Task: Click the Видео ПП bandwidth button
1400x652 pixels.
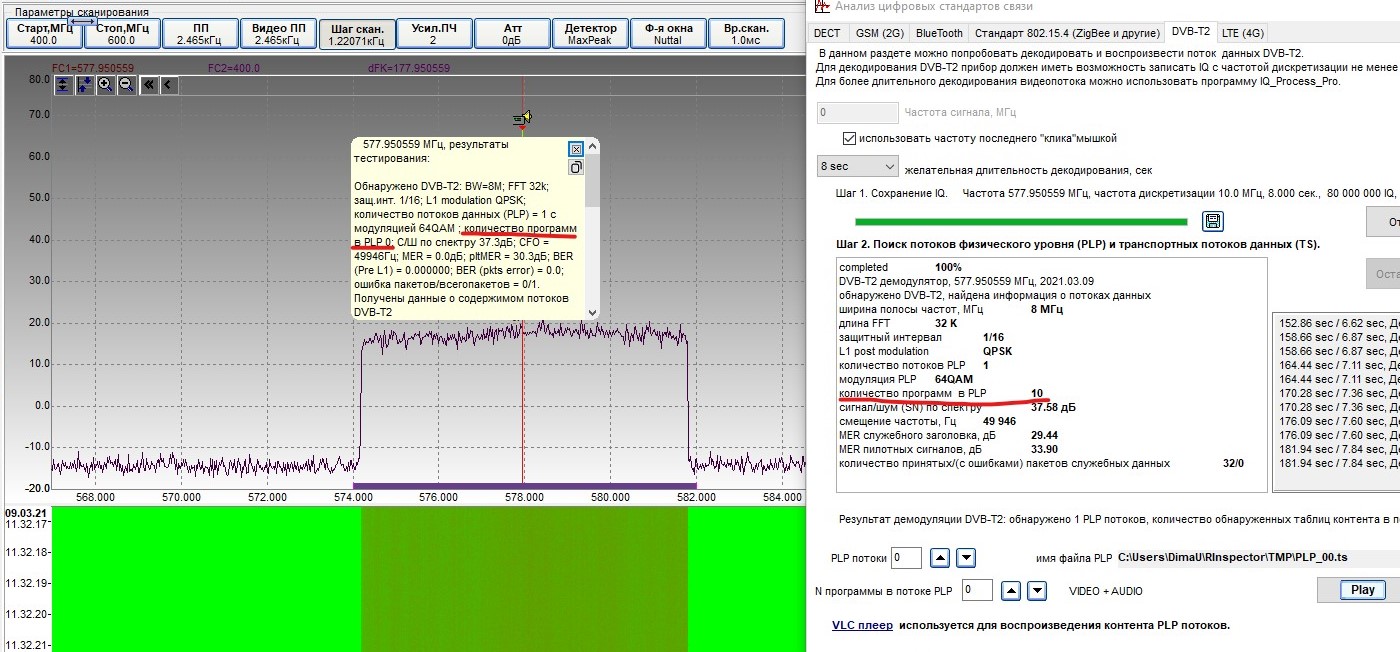Action: (x=277, y=34)
